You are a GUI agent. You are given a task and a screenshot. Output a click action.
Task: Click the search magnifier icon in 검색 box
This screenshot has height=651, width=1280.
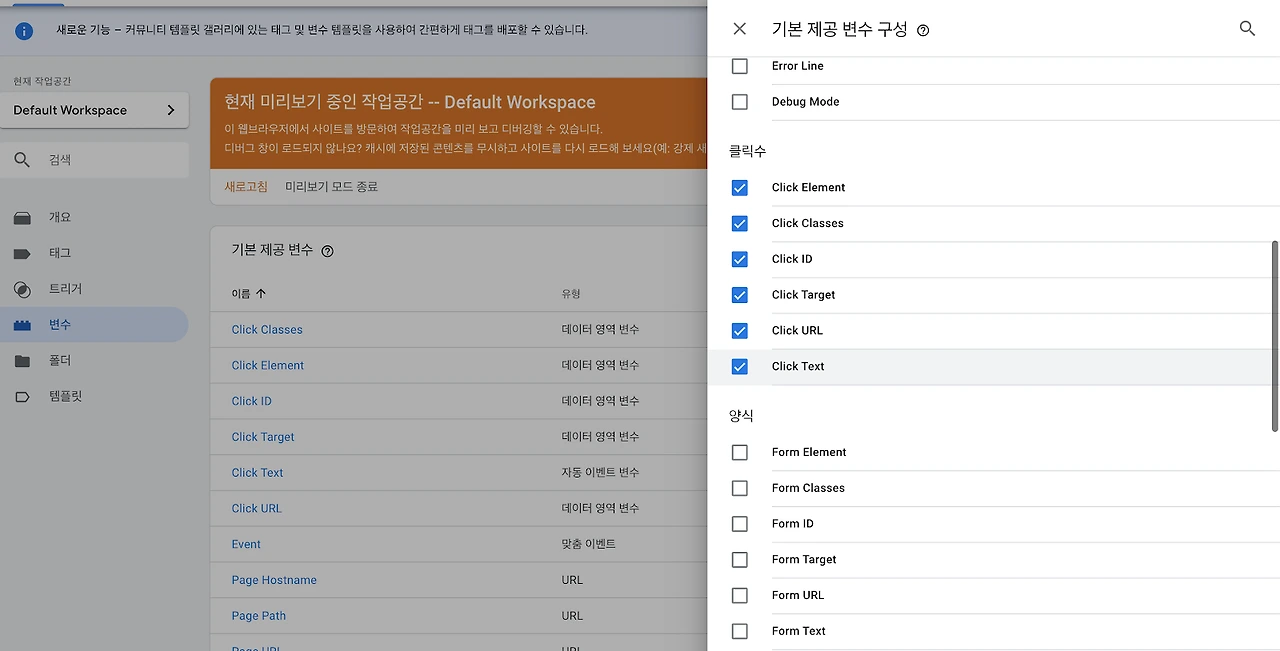click(22, 160)
